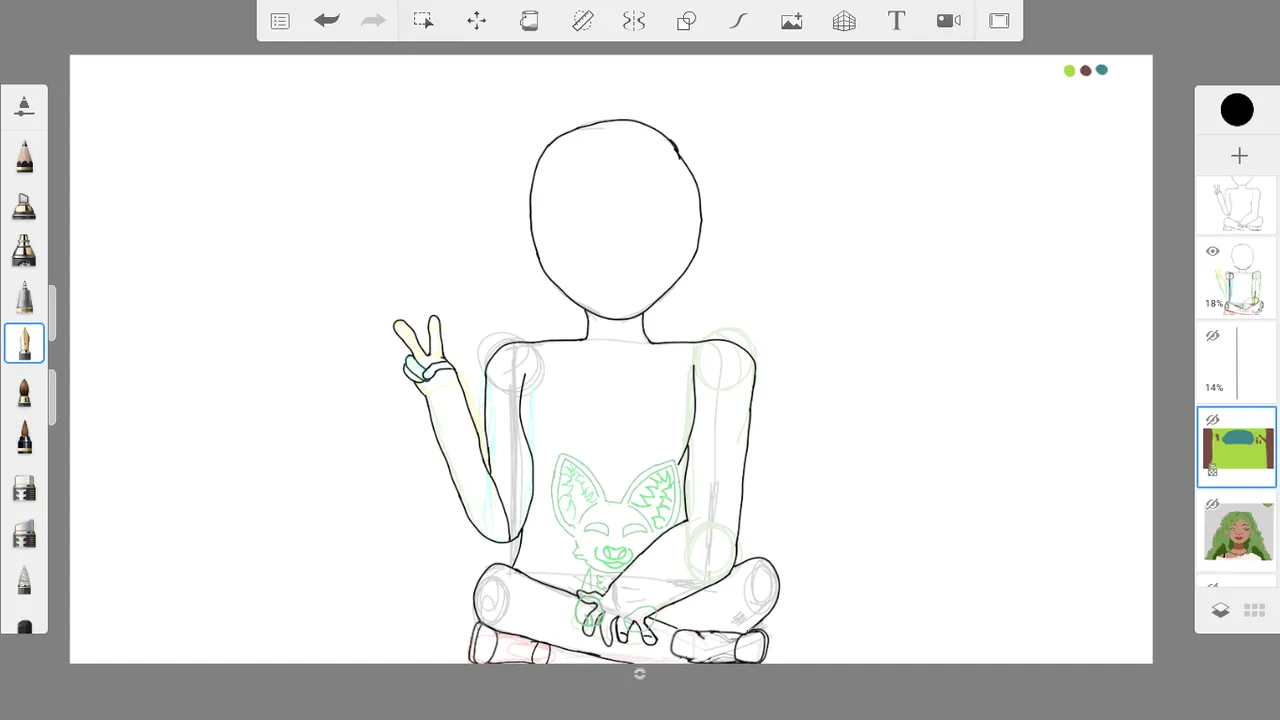
Task: Select the soft eraser brush
Action: pos(24,534)
